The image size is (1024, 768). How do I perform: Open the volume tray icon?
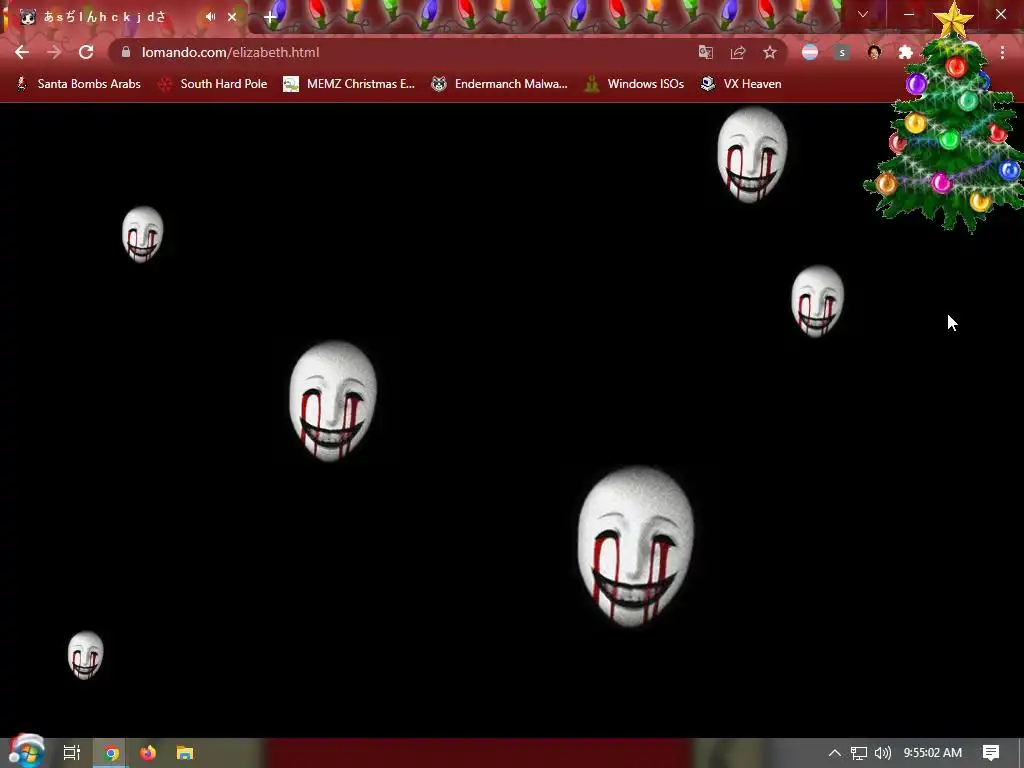click(x=882, y=753)
